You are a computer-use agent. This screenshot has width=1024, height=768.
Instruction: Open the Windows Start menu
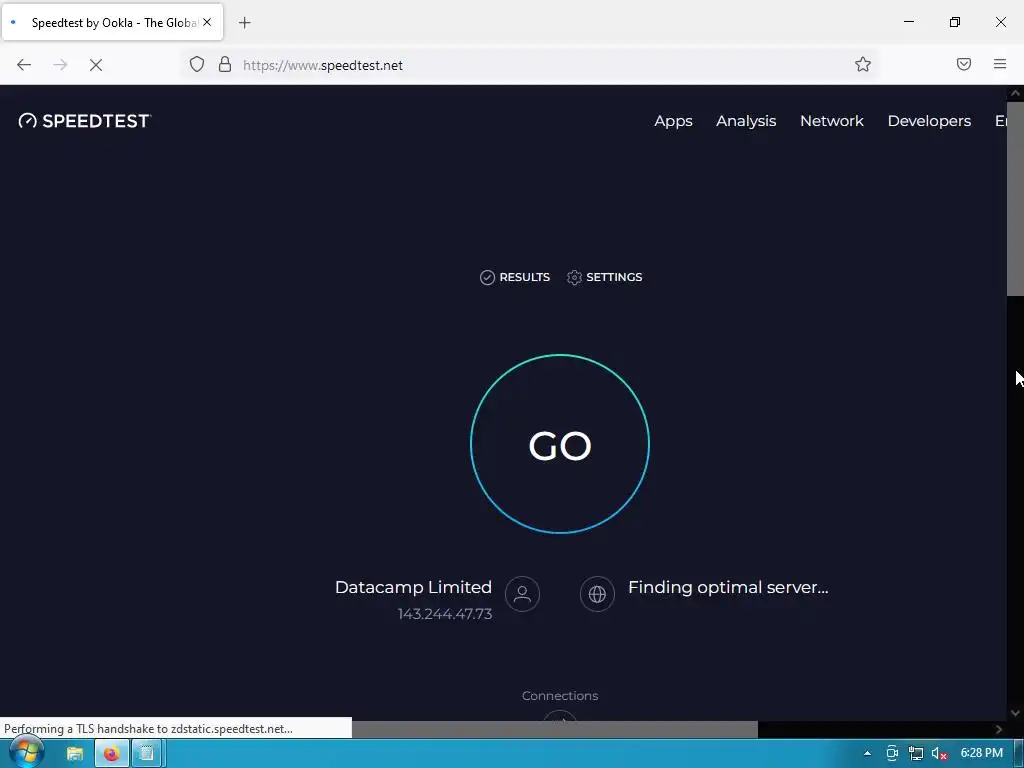(27, 753)
